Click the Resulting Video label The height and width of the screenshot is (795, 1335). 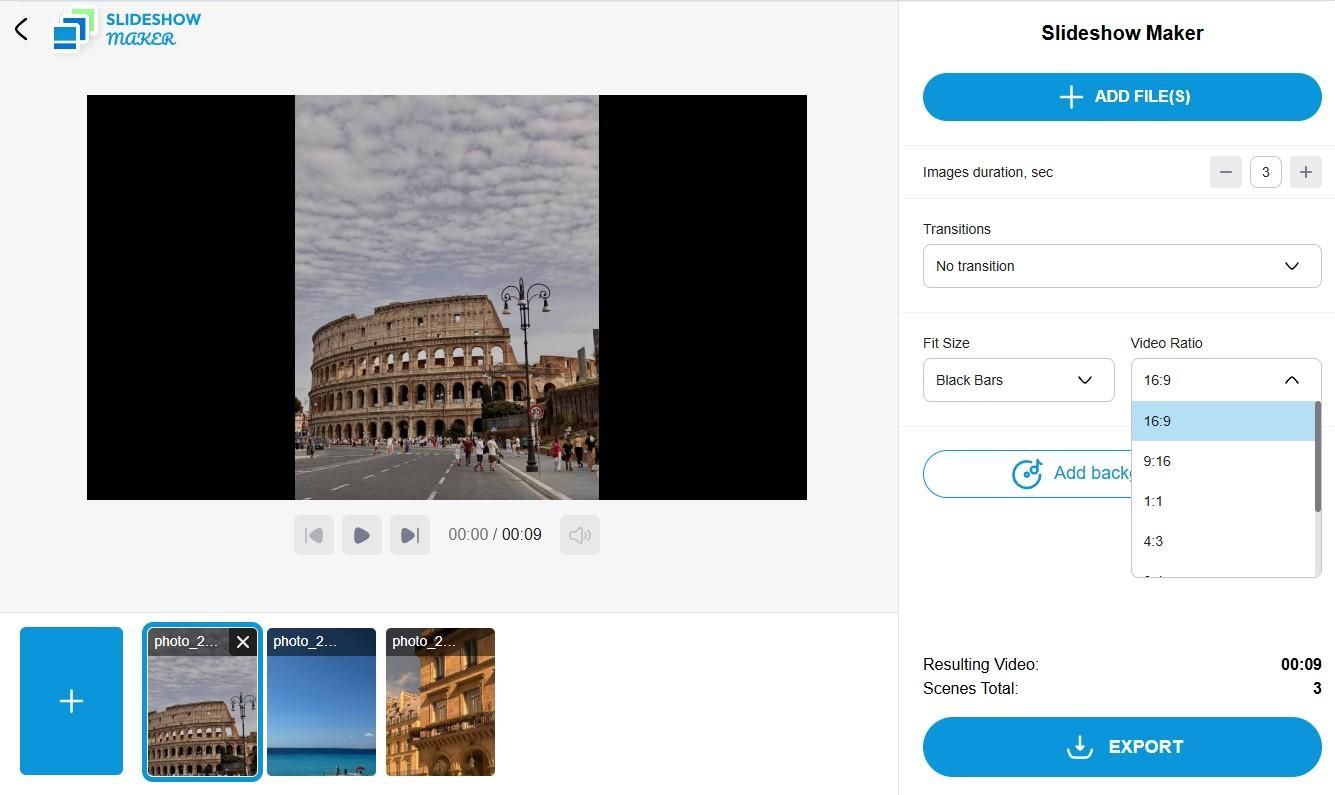pos(981,665)
